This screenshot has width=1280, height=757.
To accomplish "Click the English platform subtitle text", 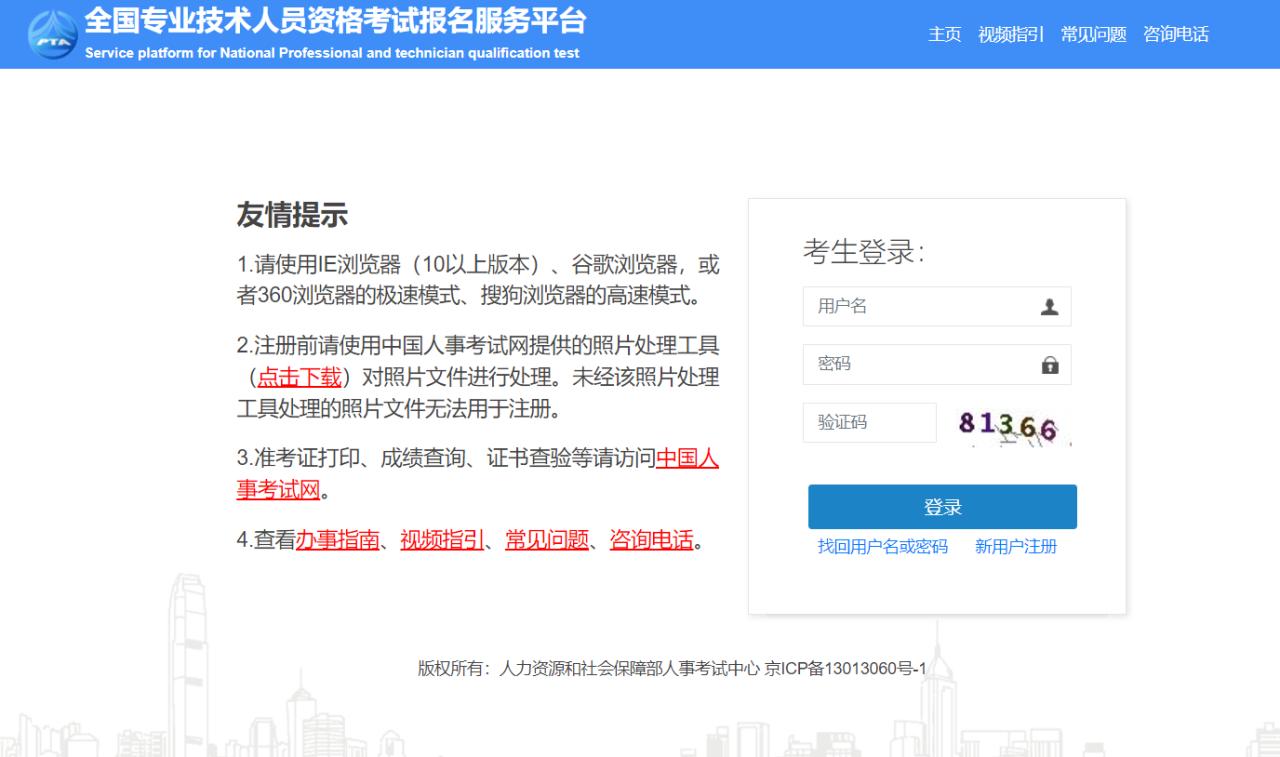I will pos(332,53).
